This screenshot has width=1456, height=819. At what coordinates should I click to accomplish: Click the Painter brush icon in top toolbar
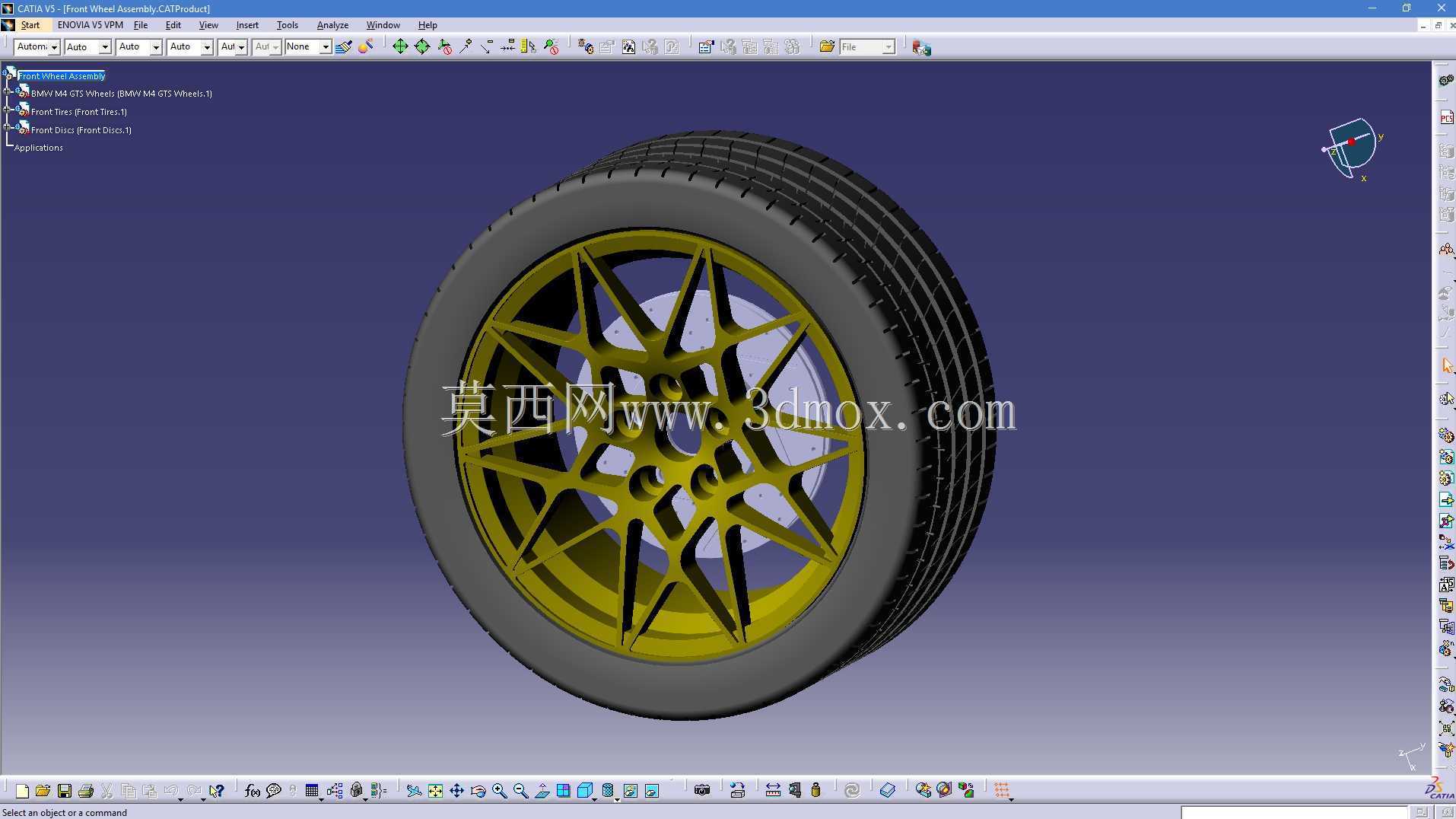pyautogui.click(x=343, y=47)
